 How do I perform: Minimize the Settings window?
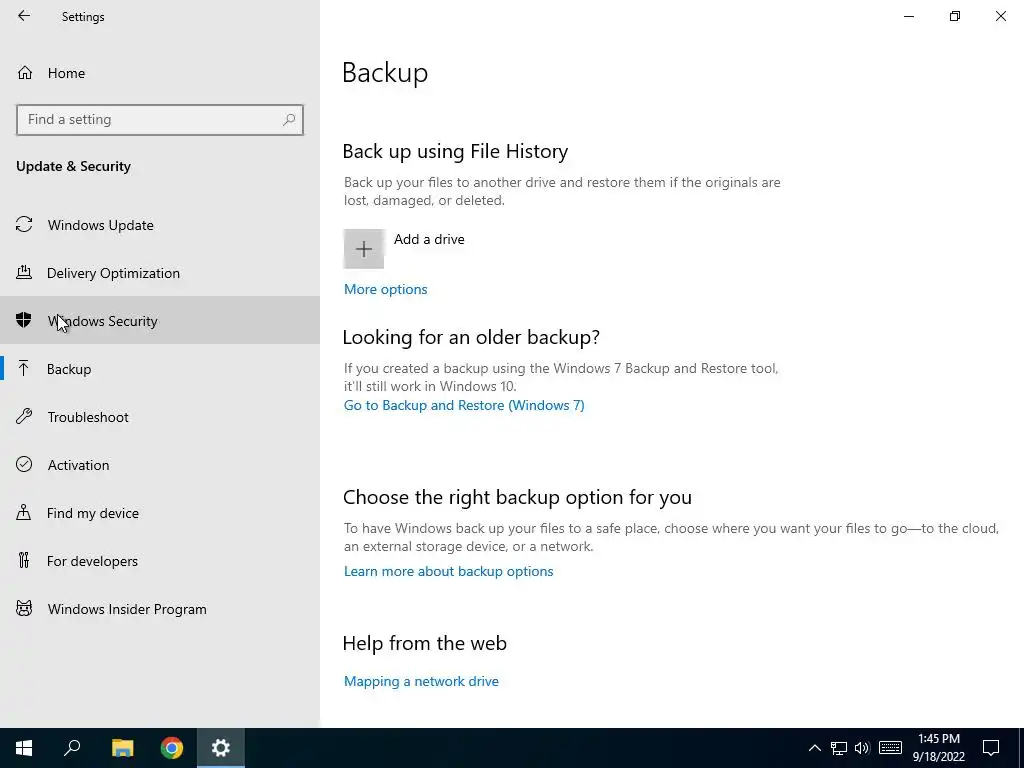coord(909,16)
